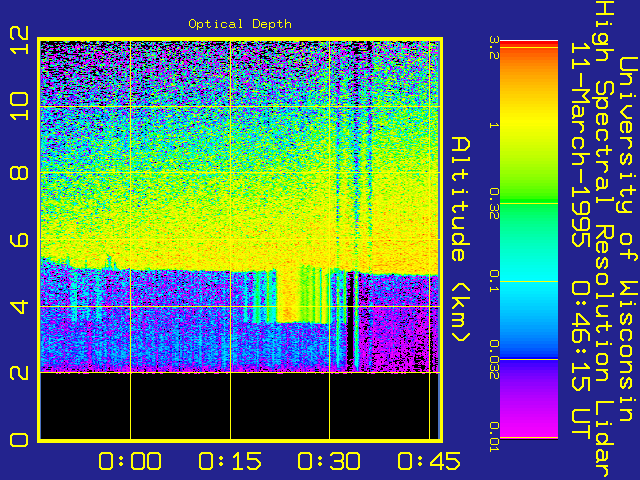
Task: Click the 'Optical Depth' plot title
Action: 240,24
